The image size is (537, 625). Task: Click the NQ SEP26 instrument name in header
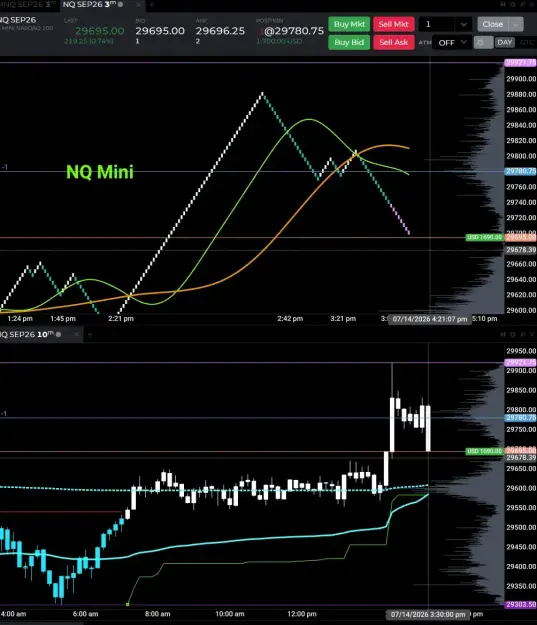click(18, 20)
